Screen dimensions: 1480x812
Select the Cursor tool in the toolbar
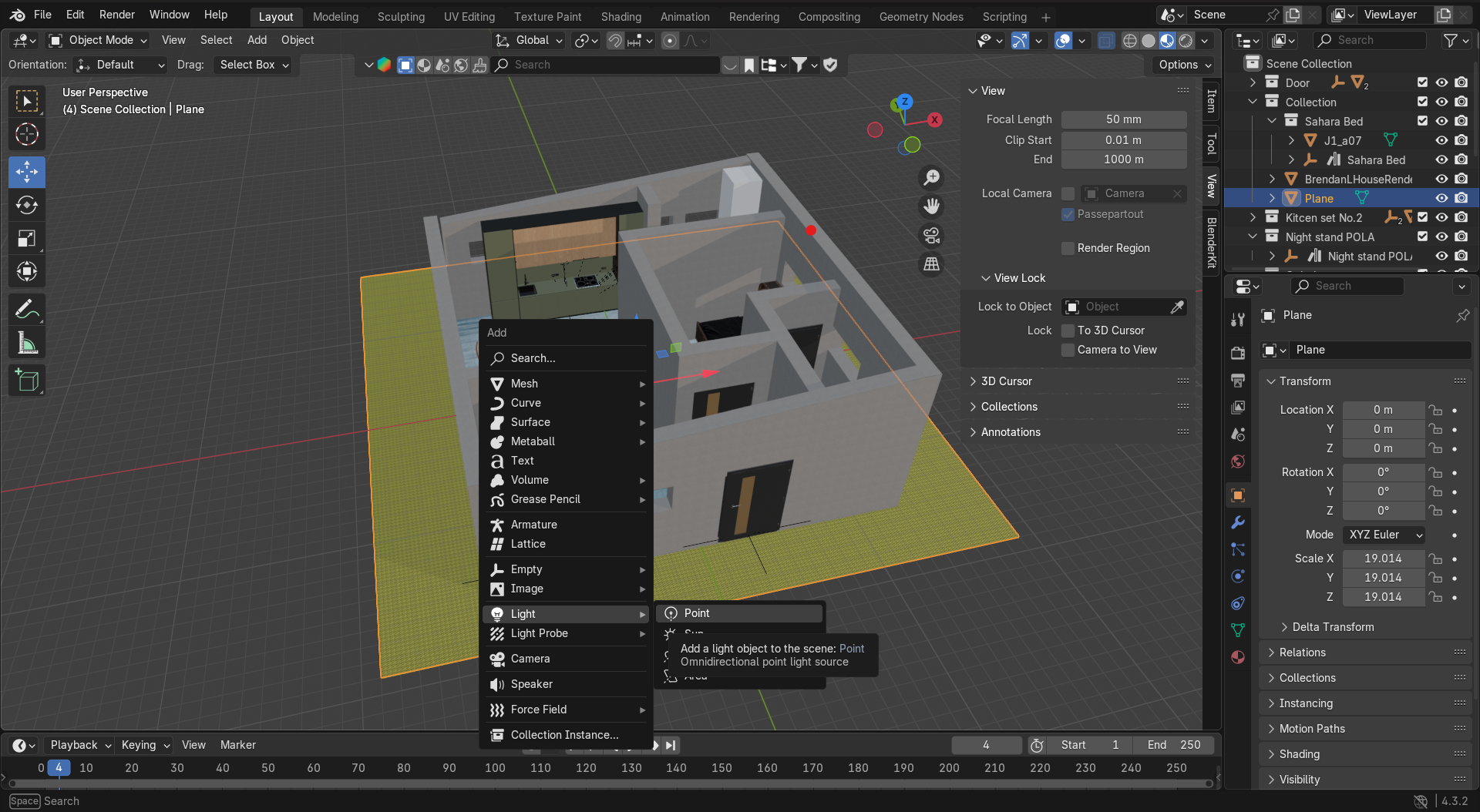point(27,135)
